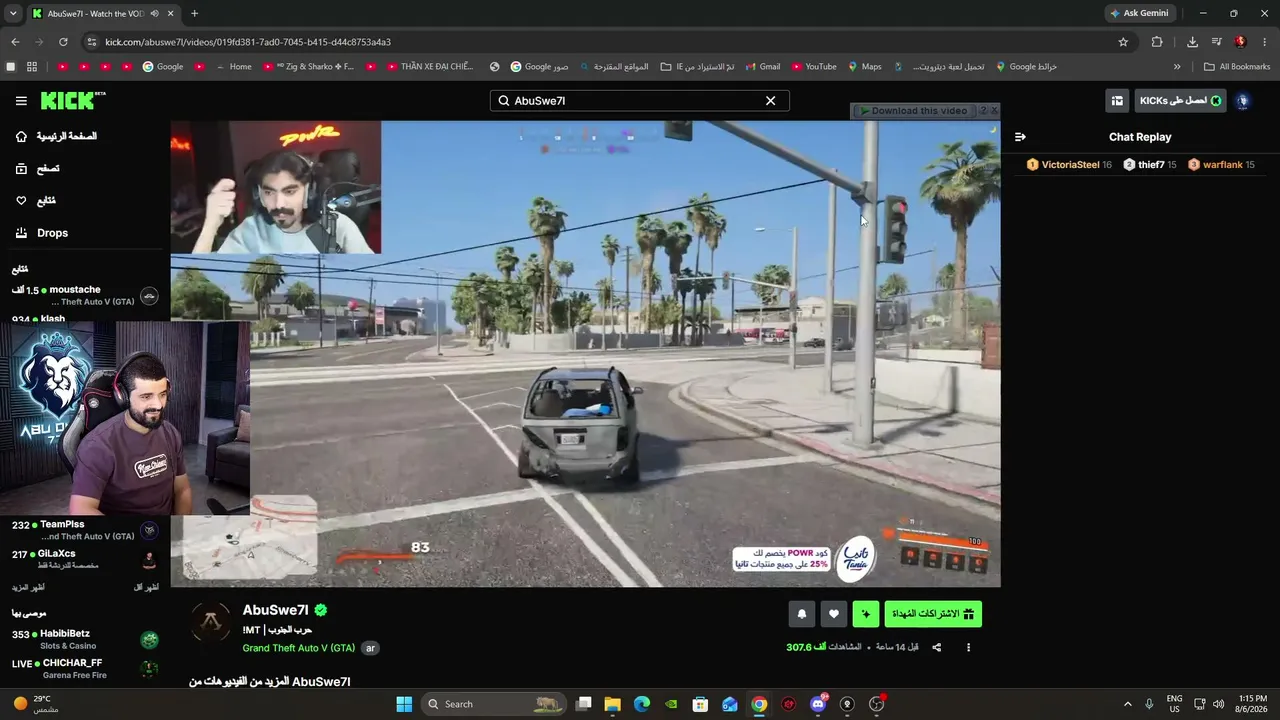Open File Explorer from taskbar
1280x720 pixels.
(613, 704)
